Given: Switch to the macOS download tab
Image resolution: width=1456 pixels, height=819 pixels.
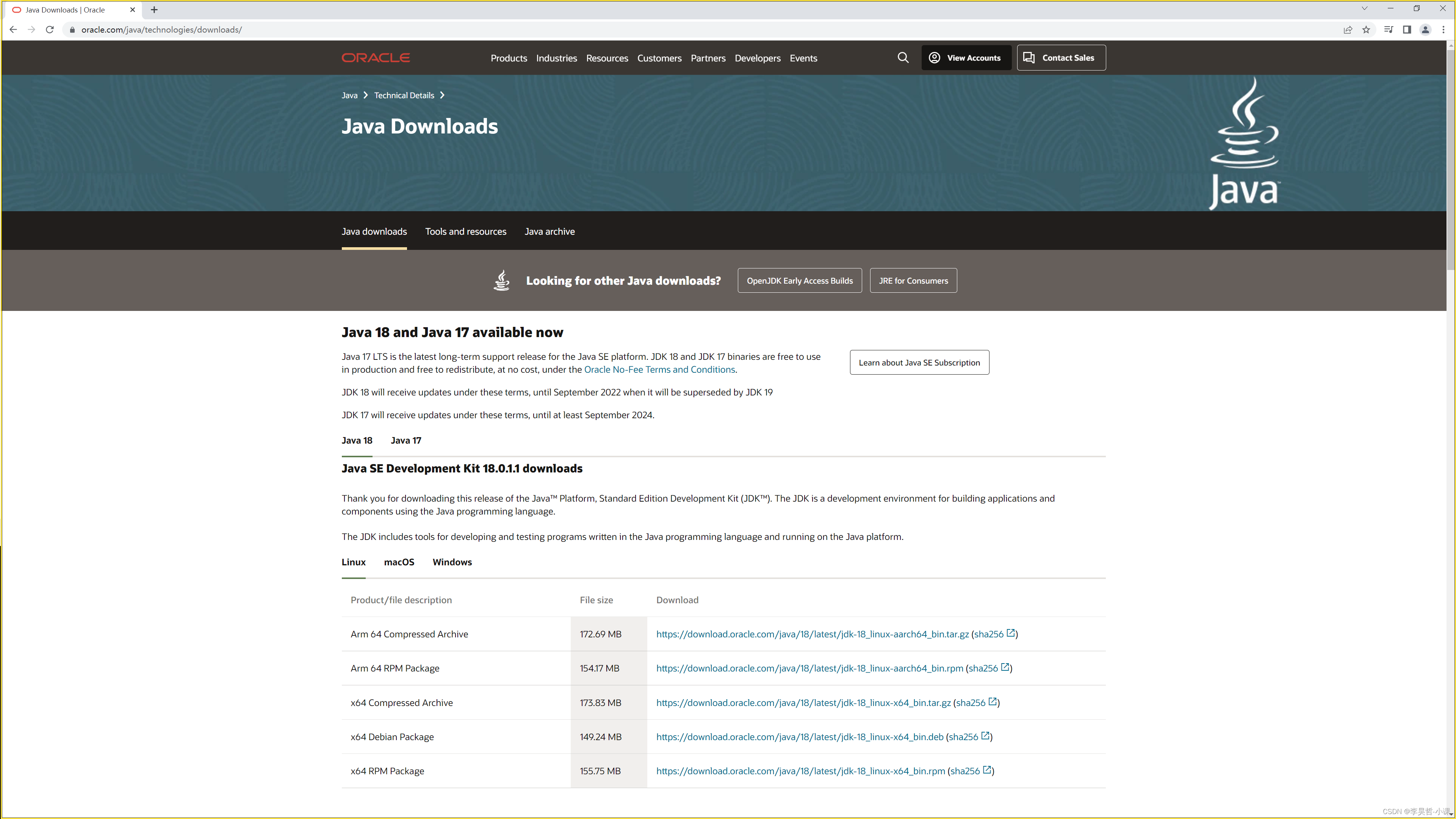Looking at the screenshot, I should [x=399, y=562].
